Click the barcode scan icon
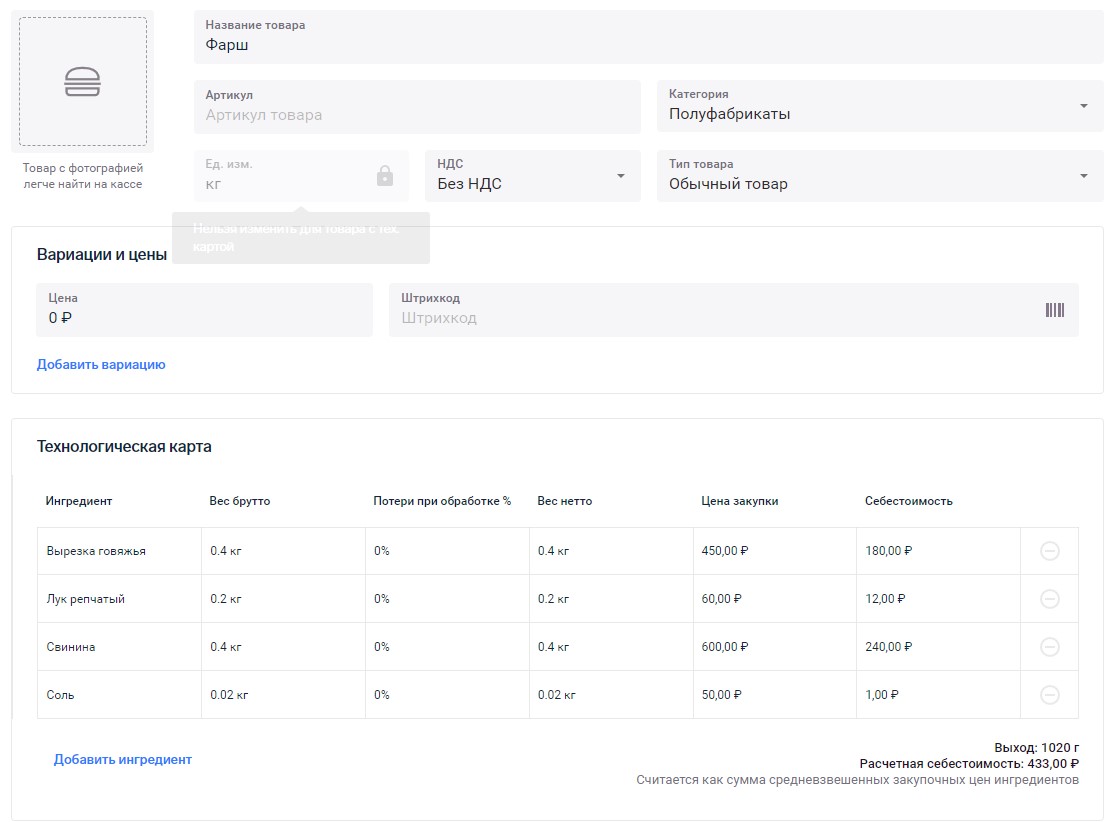The height and width of the screenshot is (822, 1104). coord(1054,310)
